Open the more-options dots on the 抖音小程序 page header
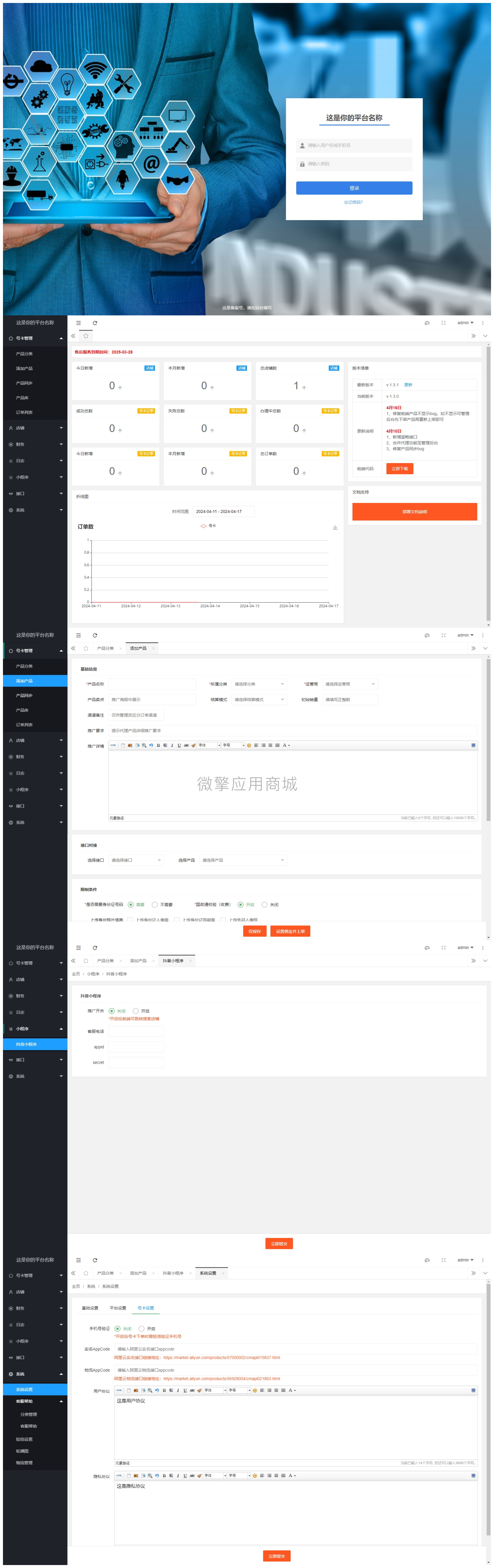Screen dimensions: 494x1568 (483, 948)
